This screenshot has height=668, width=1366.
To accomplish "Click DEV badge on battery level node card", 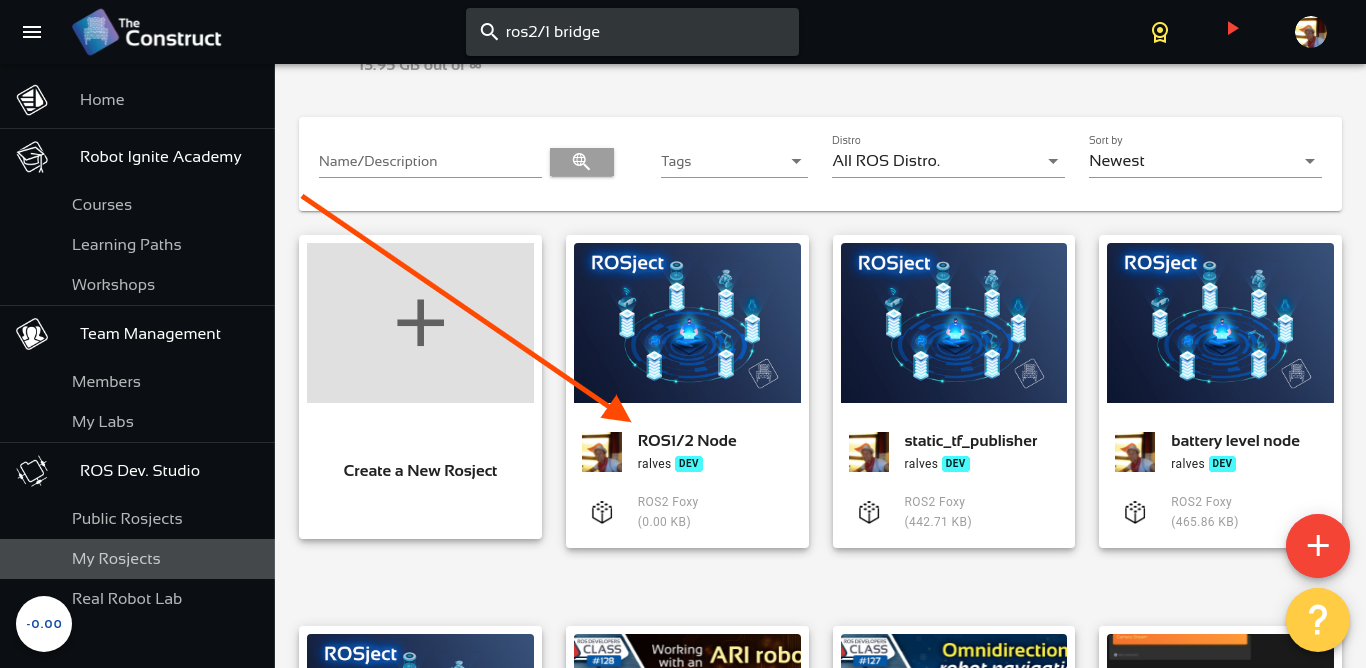I will coord(1222,464).
